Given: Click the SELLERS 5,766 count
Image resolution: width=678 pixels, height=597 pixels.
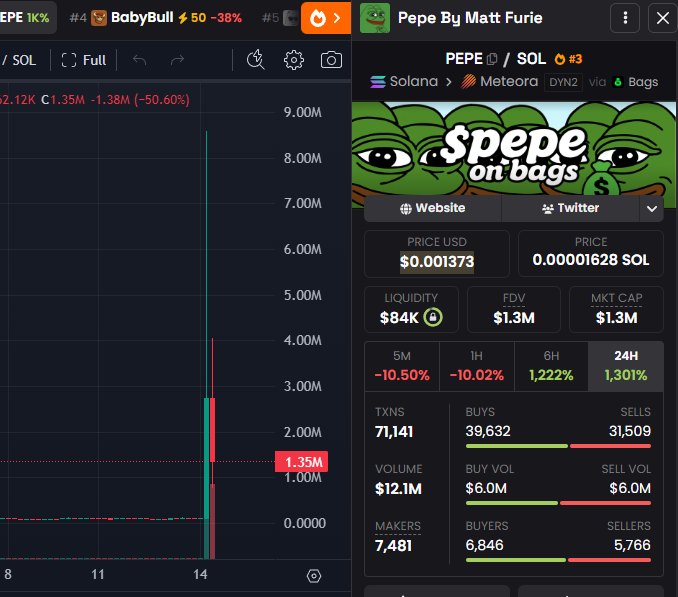Looking at the screenshot, I should click(x=632, y=545).
